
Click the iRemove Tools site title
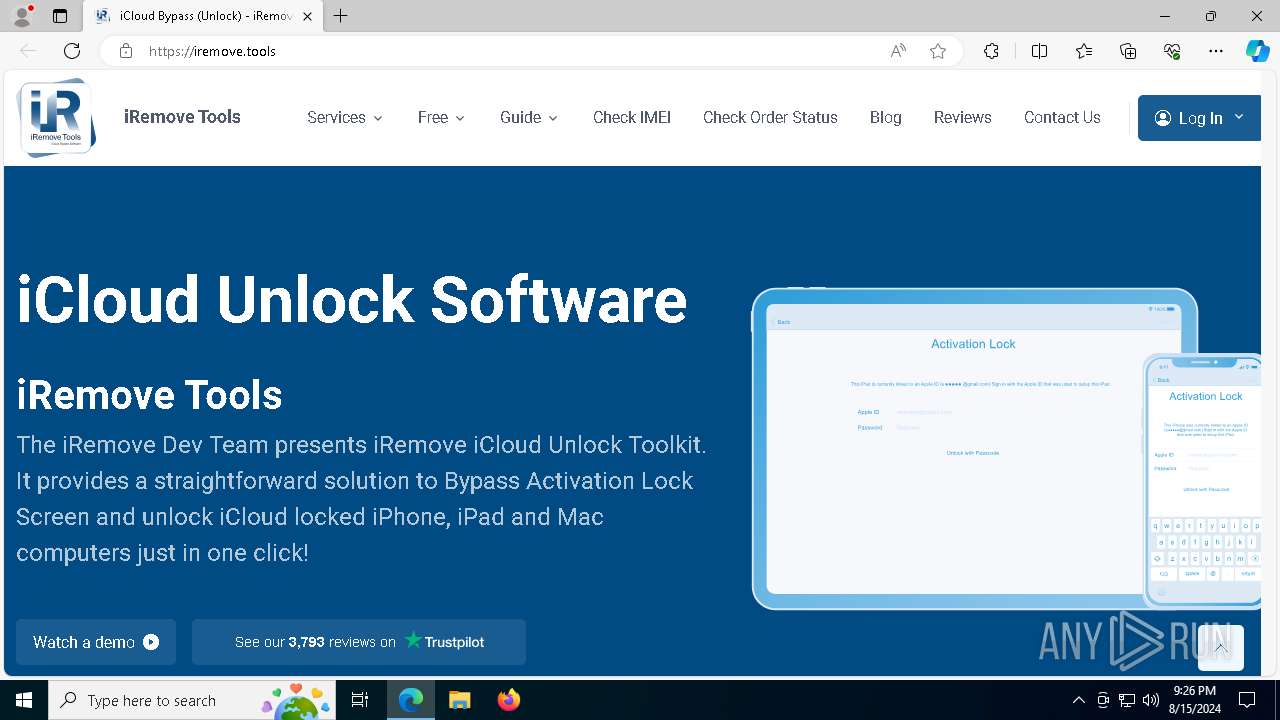tap(182, 117)
